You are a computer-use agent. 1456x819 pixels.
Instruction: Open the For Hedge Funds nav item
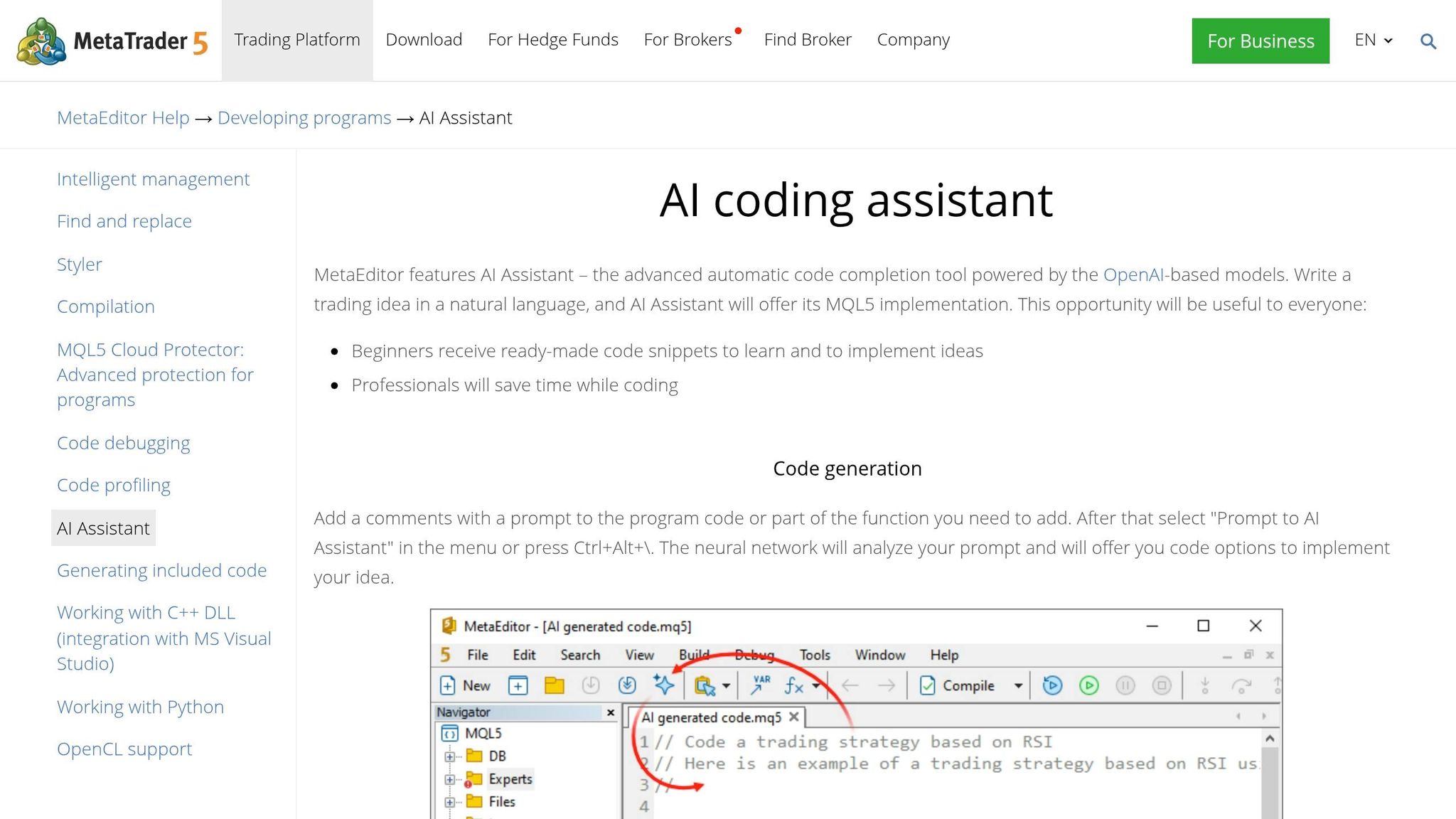pyautogui.click(x=553, y=40)
